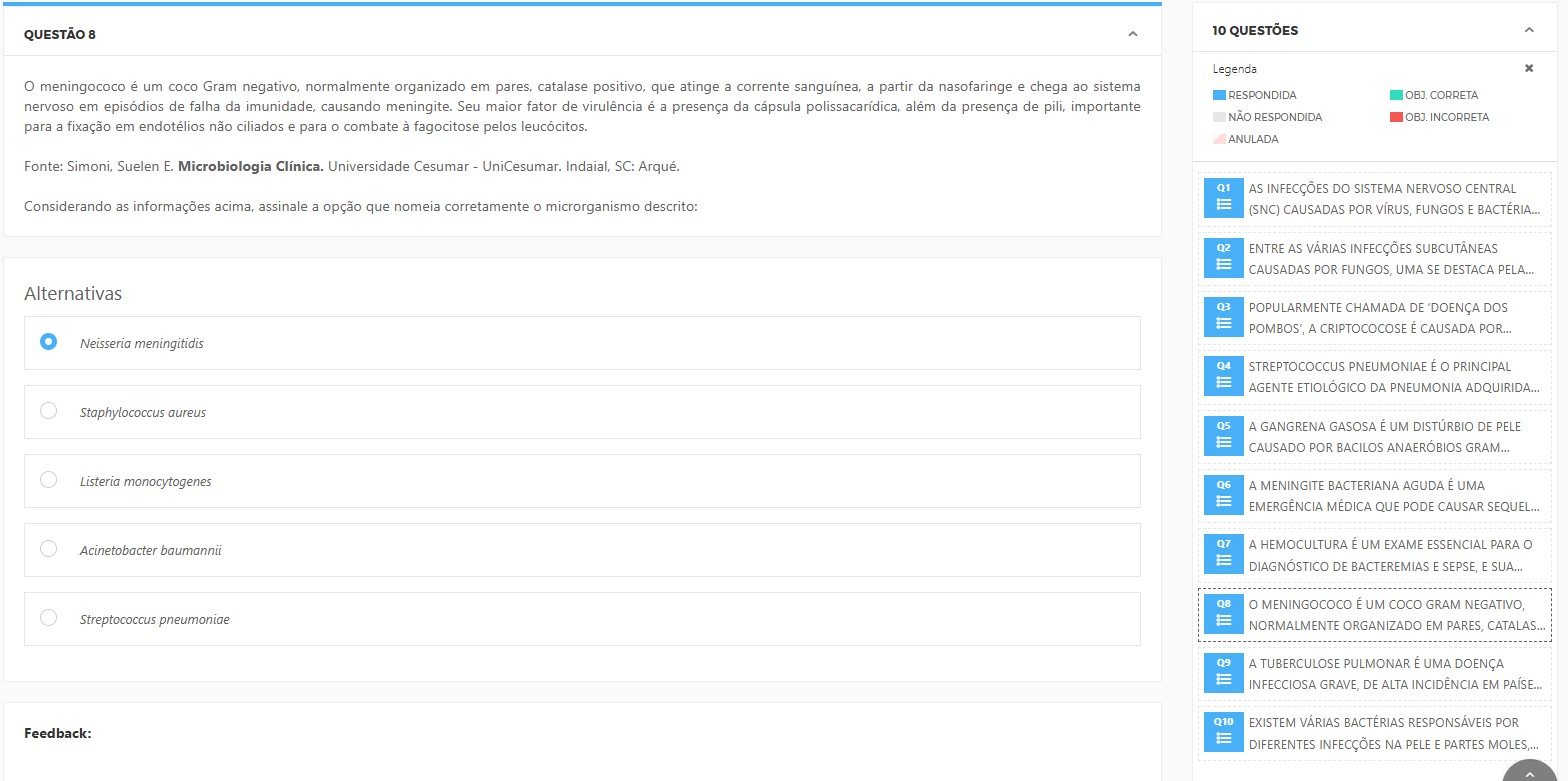Select the Streptococcus pneumoniae answer text
1568x781 pixels.
coord(155,620)
